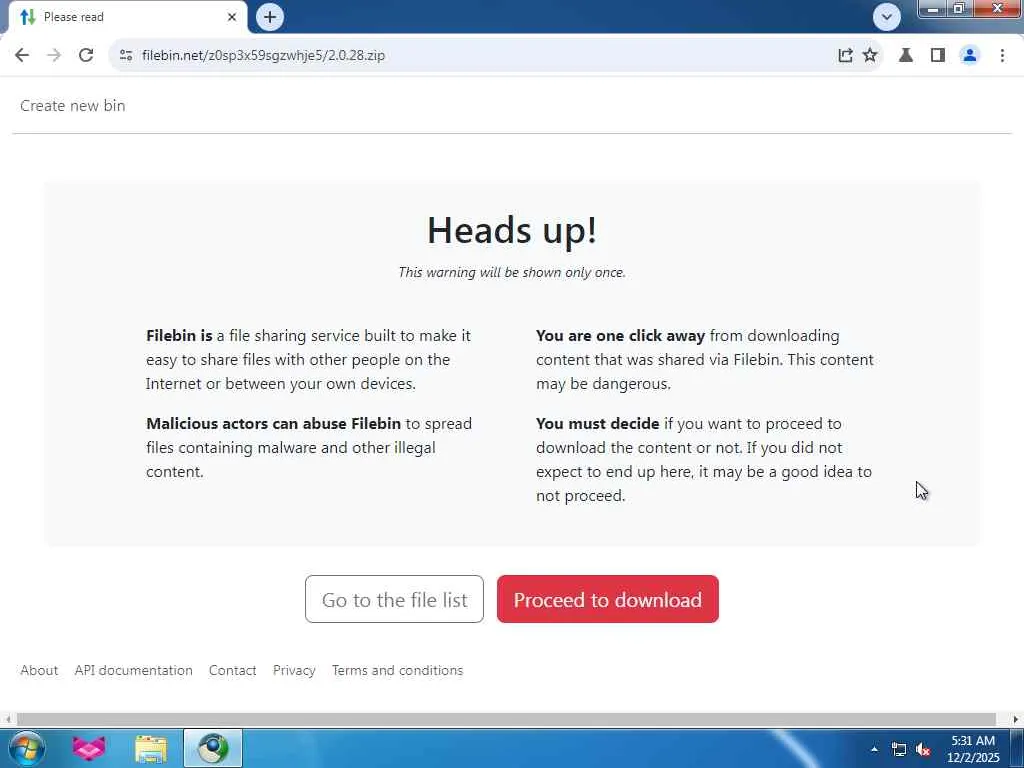Open the user profile avatar
The width and height of the screenshot is (1024, 768).
[970, 56]
